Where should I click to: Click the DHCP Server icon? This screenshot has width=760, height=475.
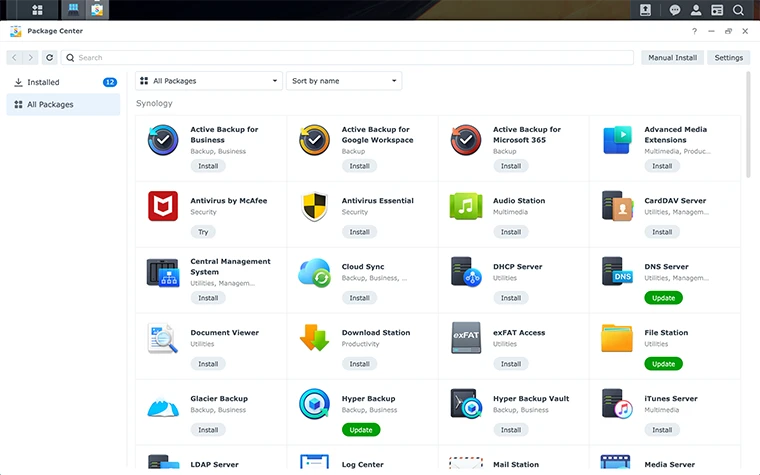click(466, 272)
